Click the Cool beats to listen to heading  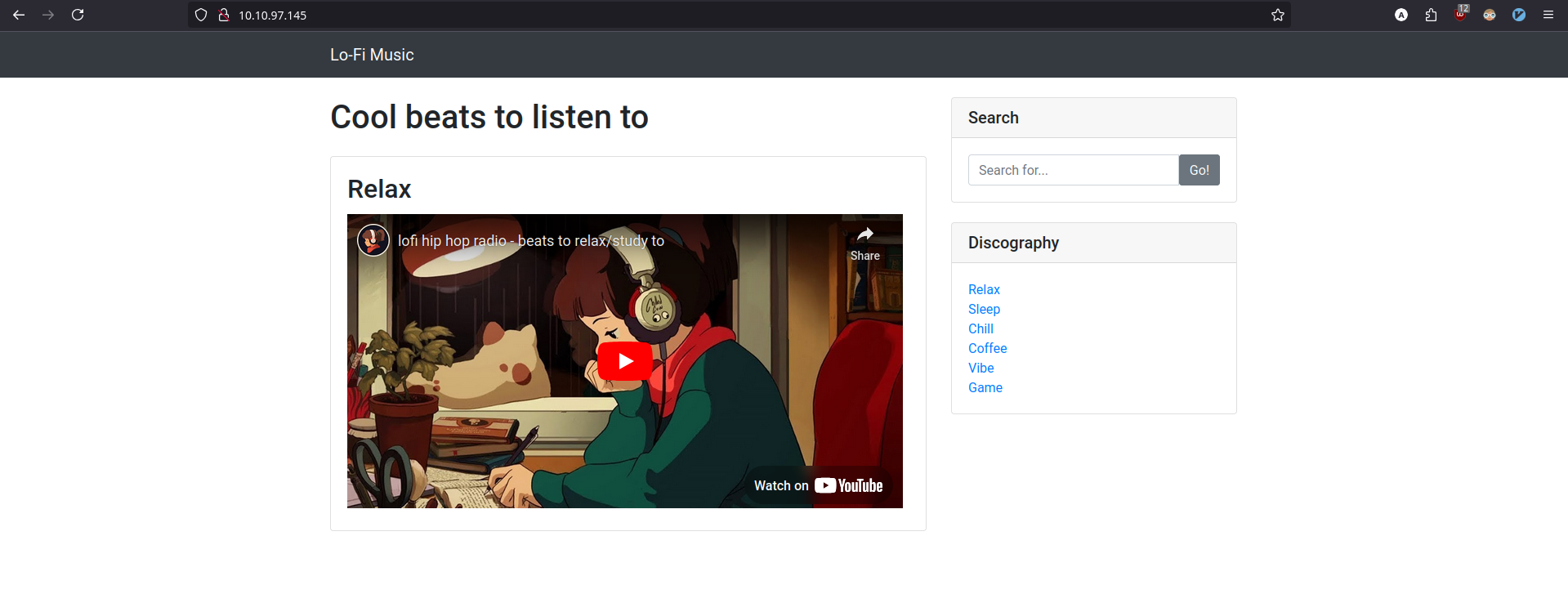(489, 117)
